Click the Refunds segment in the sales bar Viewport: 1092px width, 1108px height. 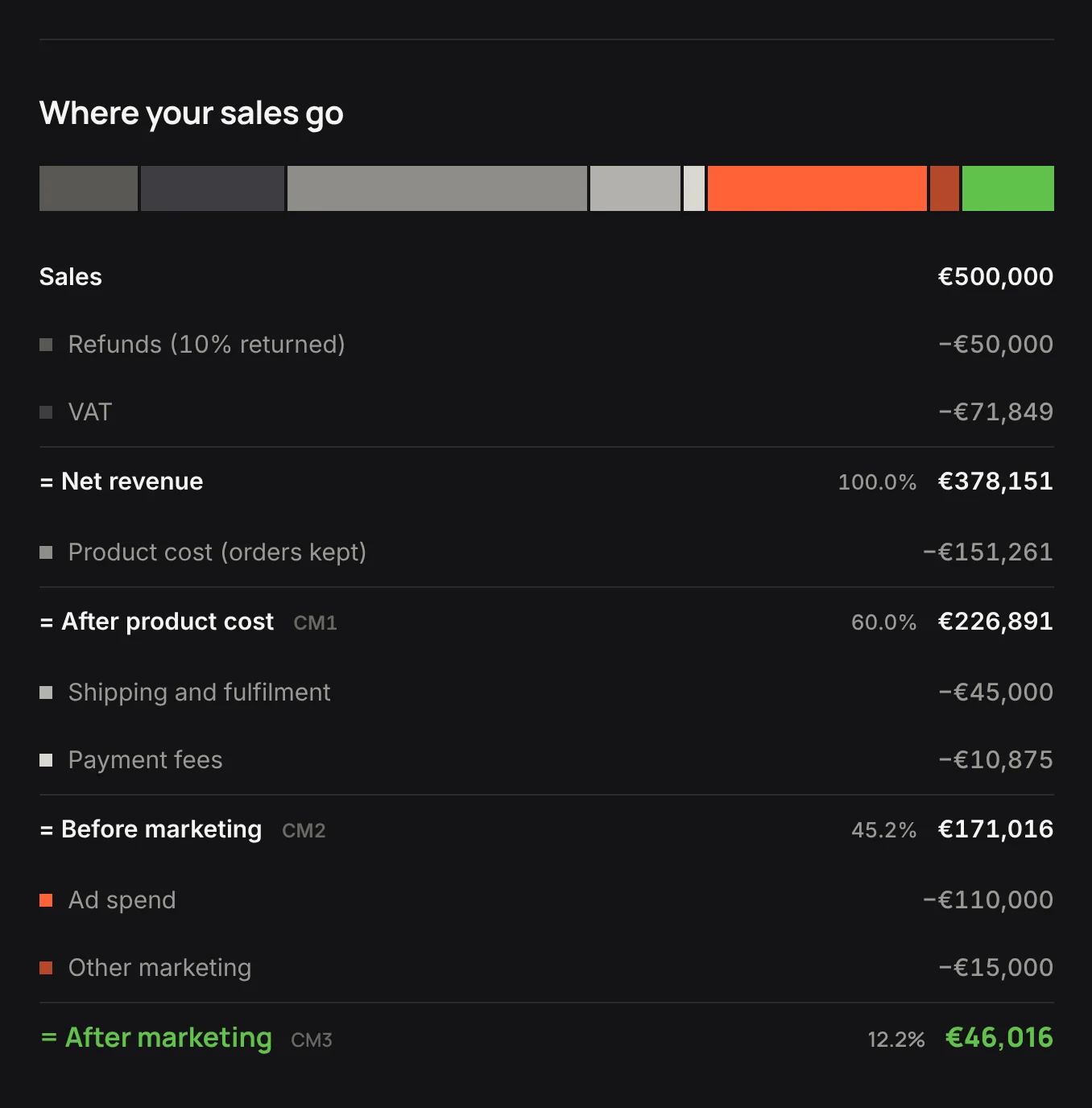pyautogui.click(x=89, y=188)
